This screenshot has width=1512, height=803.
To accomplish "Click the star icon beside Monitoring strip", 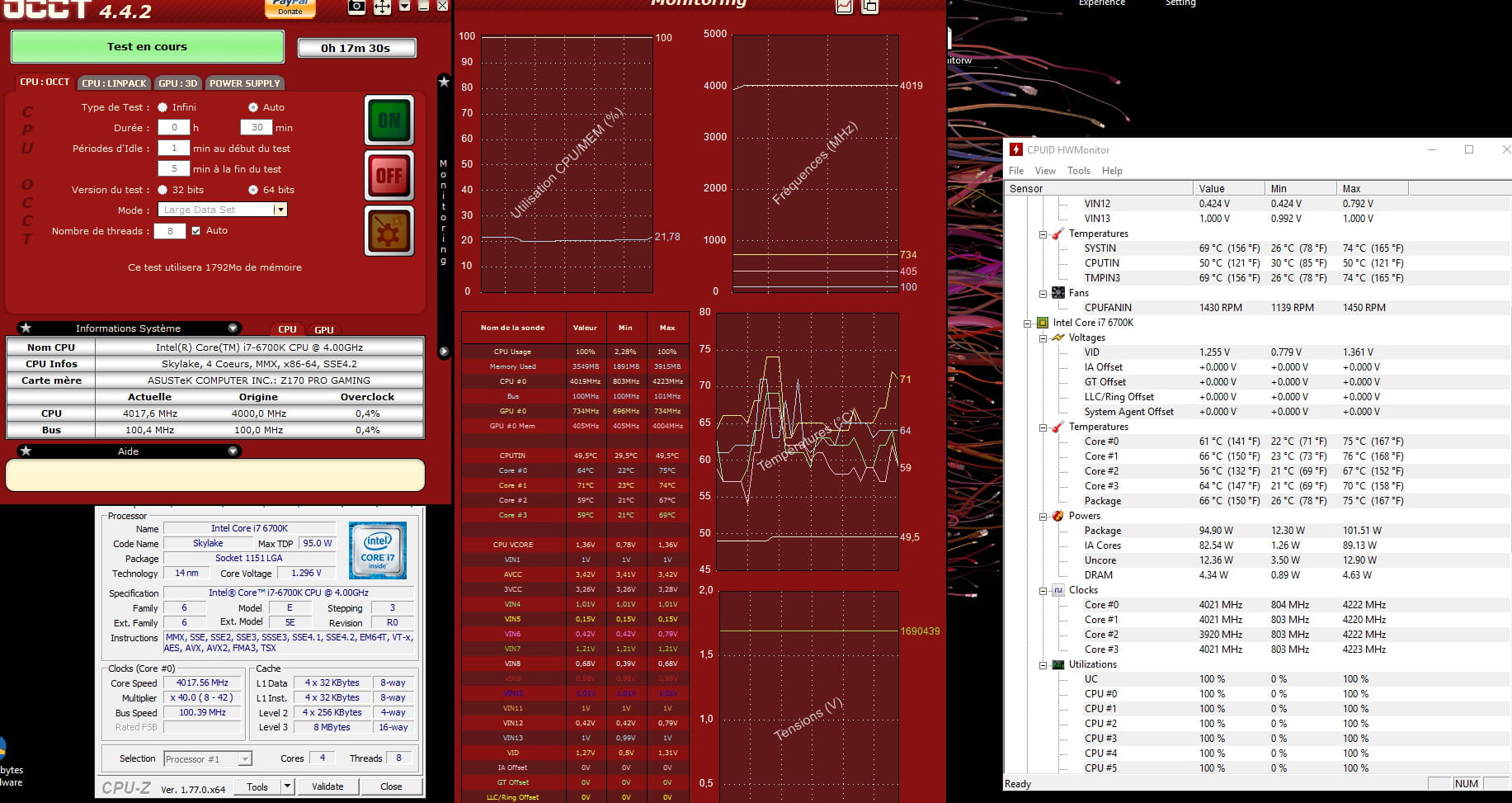I will coord(444,81).
